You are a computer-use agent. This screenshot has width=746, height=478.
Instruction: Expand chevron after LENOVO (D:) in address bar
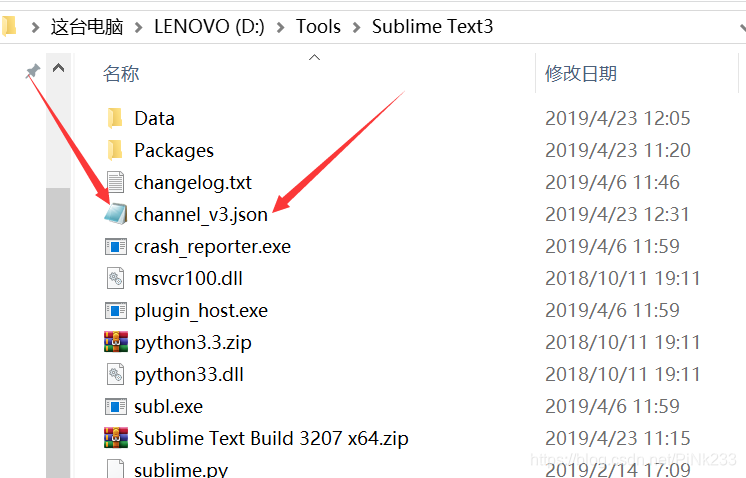coord(281,27)
